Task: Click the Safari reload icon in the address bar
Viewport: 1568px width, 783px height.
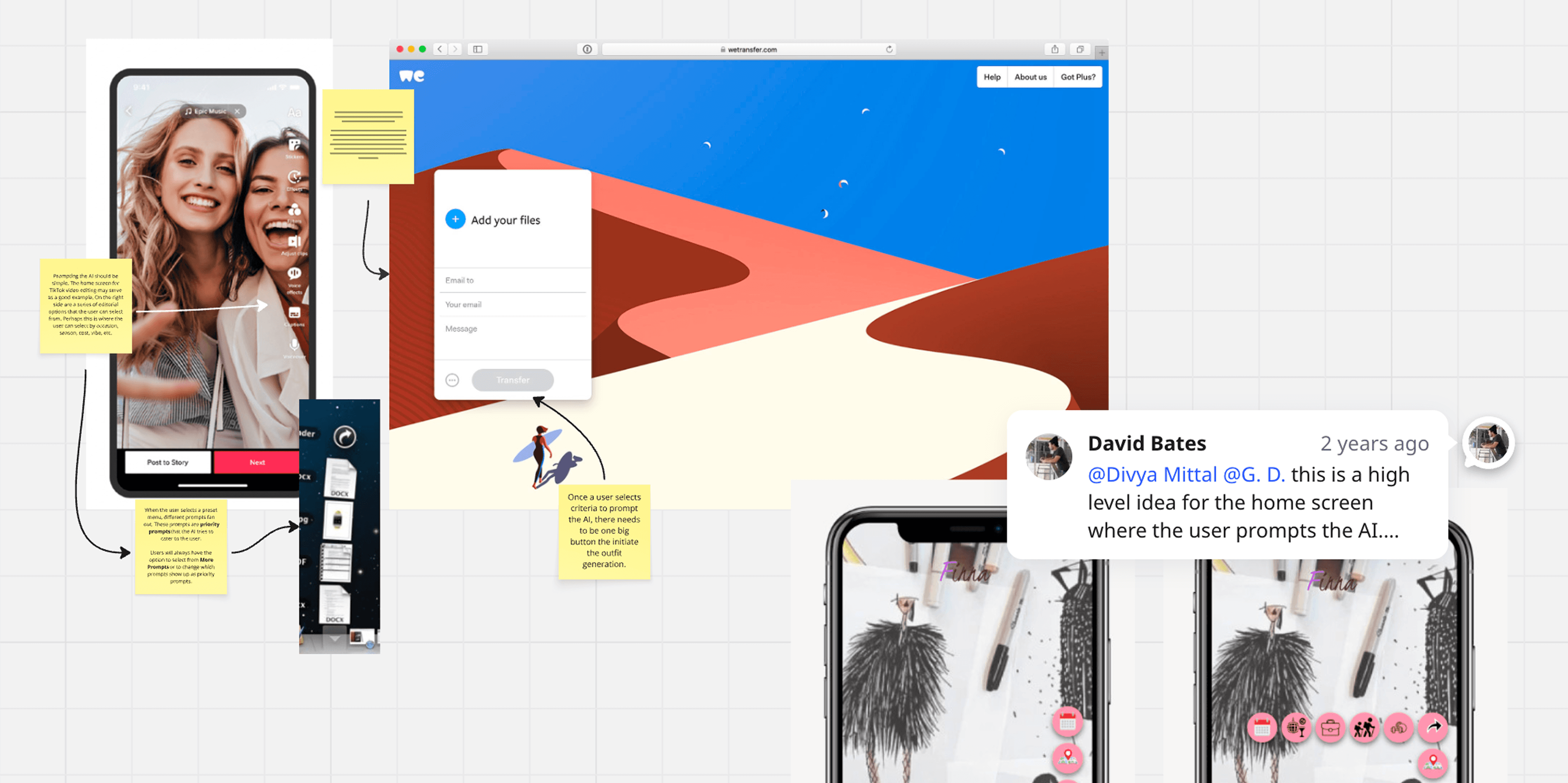Action: click(889, 49)
